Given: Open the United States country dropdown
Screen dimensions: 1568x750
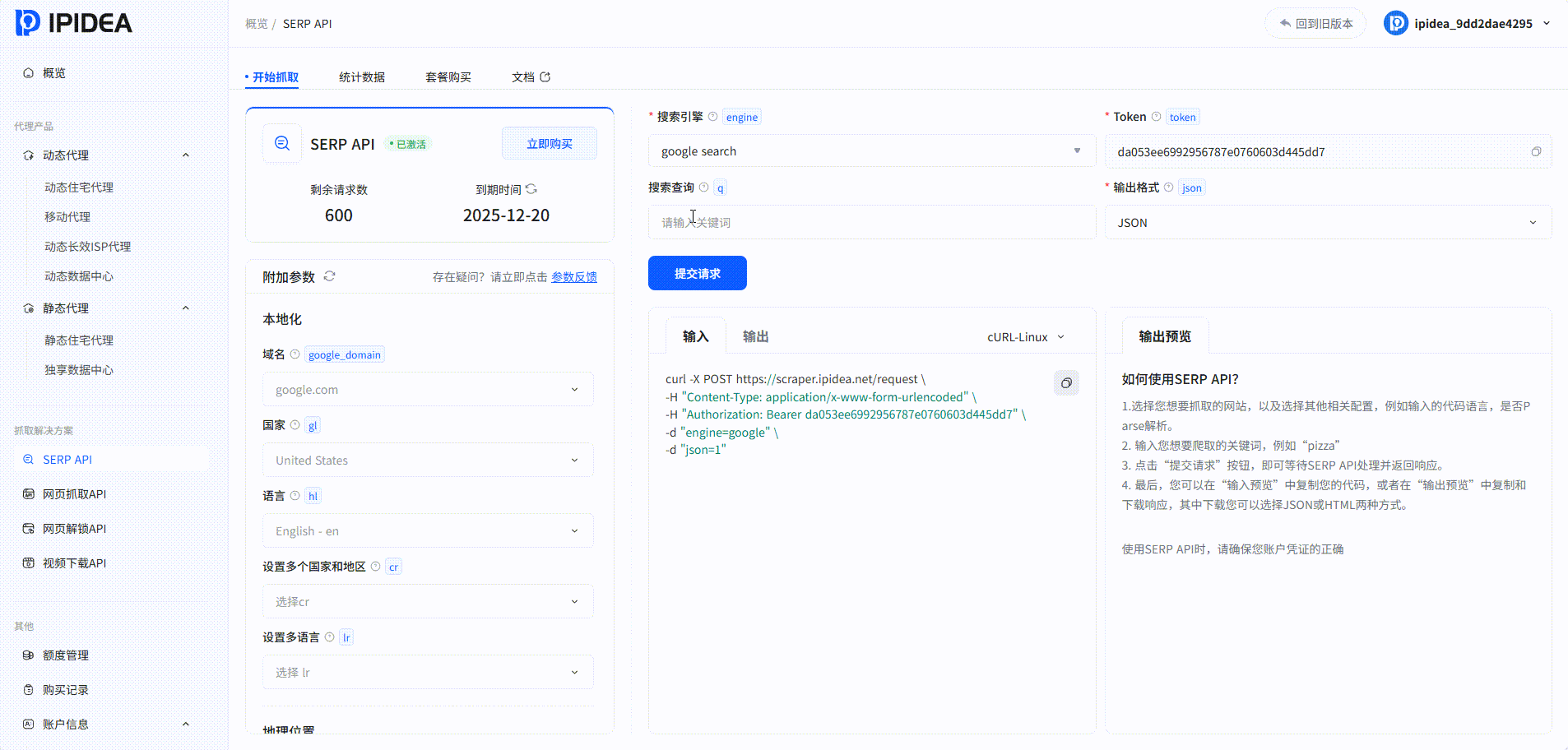Looking at the screenshot, I should click(x=428, y=461).
